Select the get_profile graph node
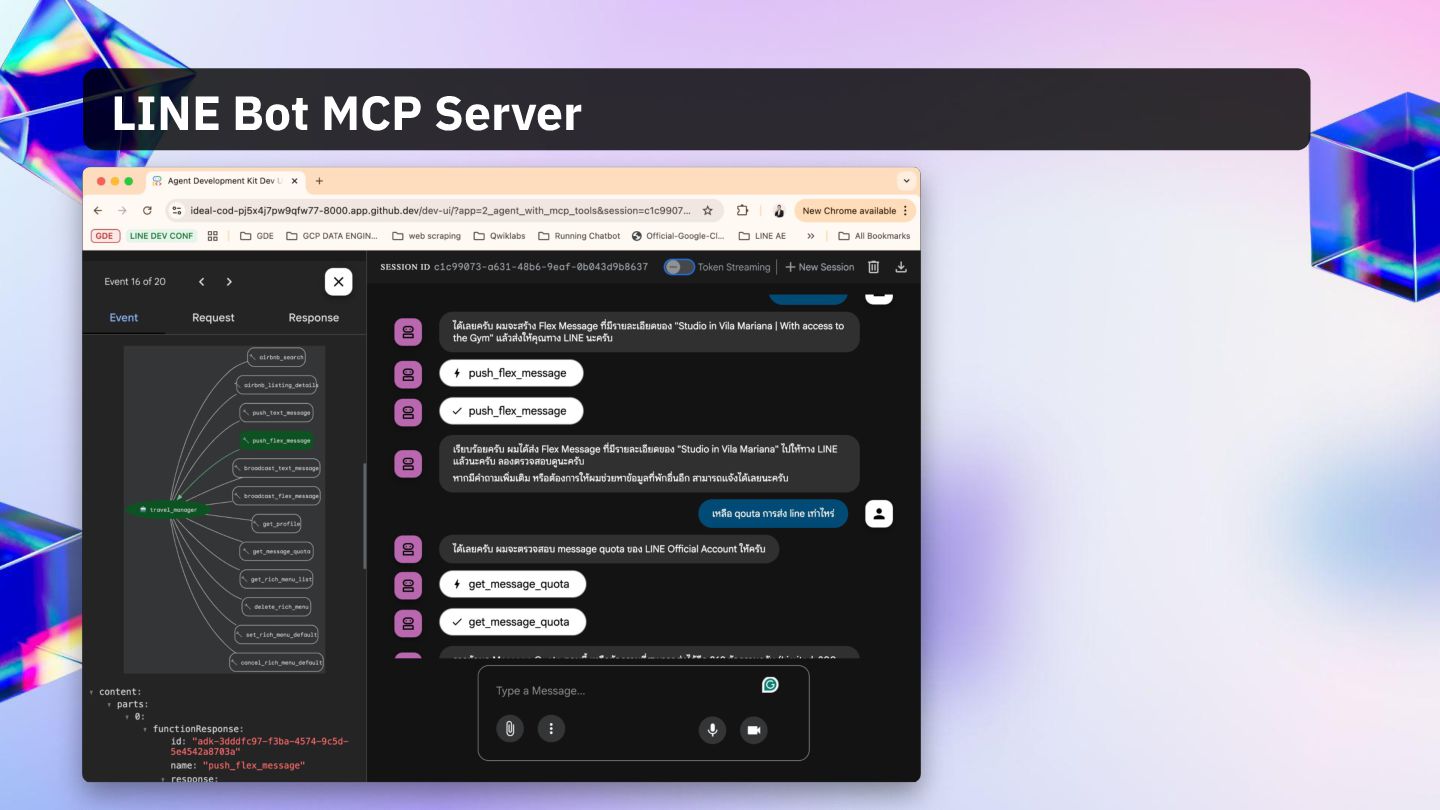The height and width of the screenshot is (810, 1440). click(x=276, y=523)
